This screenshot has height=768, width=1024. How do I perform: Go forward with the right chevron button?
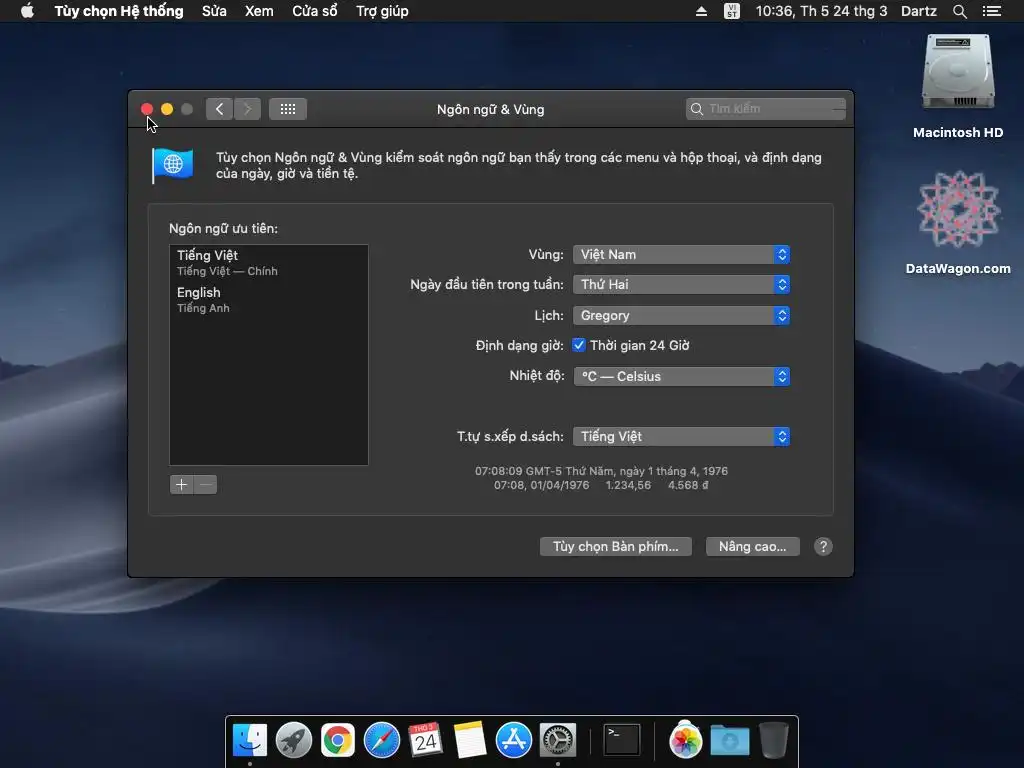coord(248,109)
